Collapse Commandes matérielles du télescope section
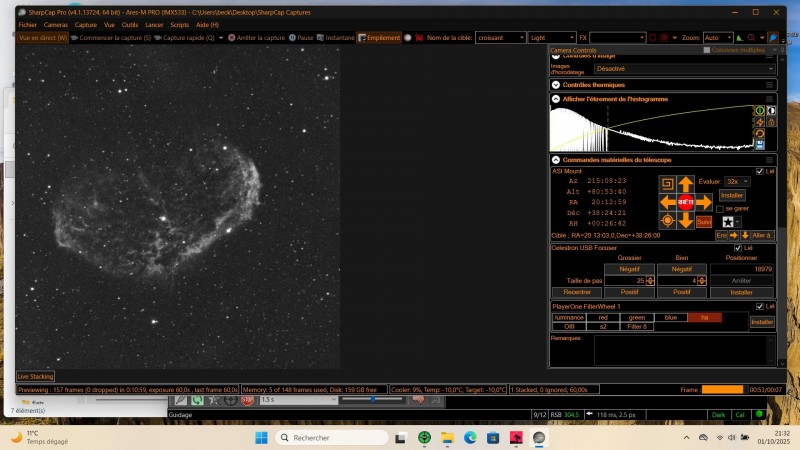The width and height of the screenshot is (800, 450). 556,160
